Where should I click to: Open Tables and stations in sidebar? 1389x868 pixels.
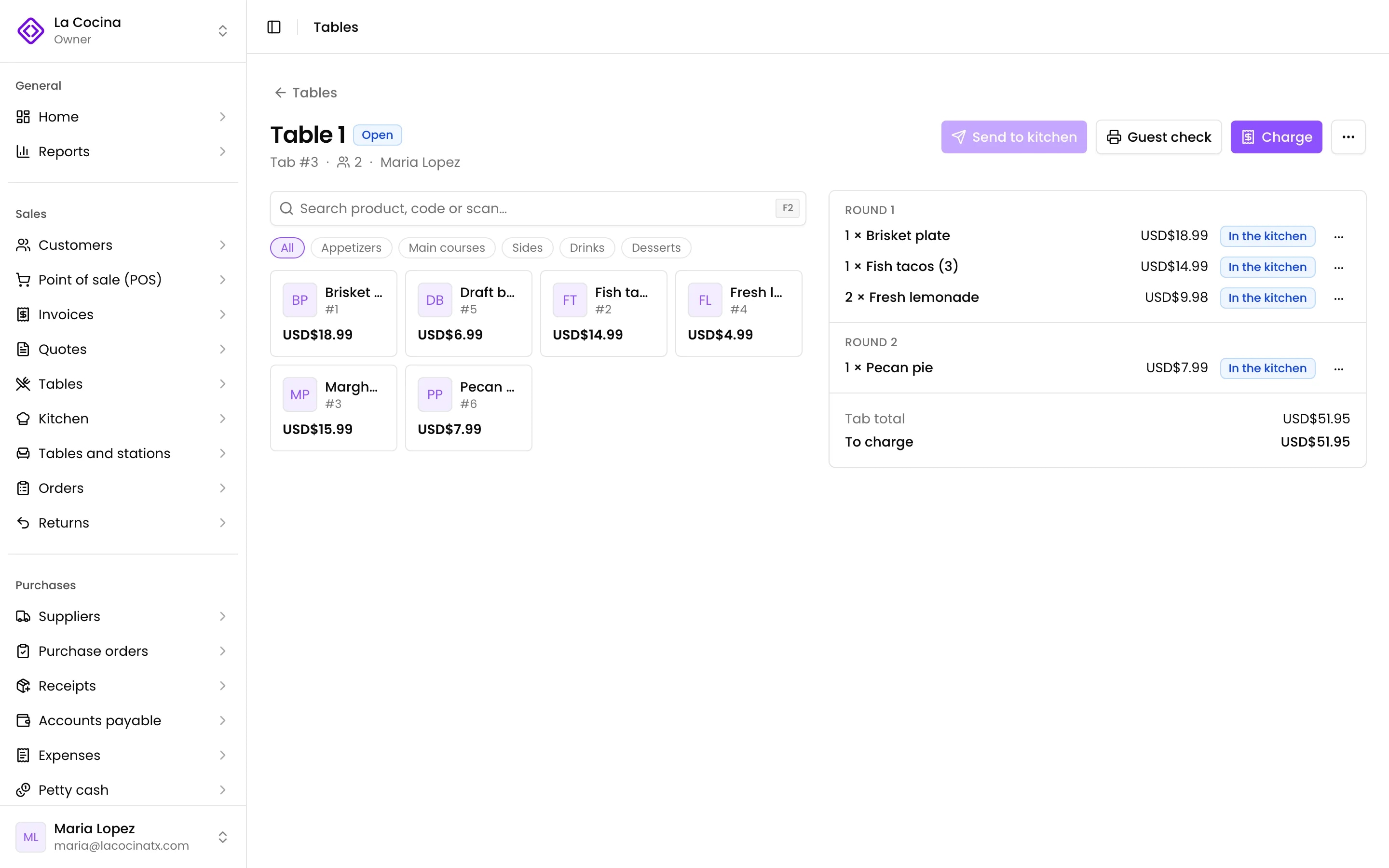click(123, 453)
